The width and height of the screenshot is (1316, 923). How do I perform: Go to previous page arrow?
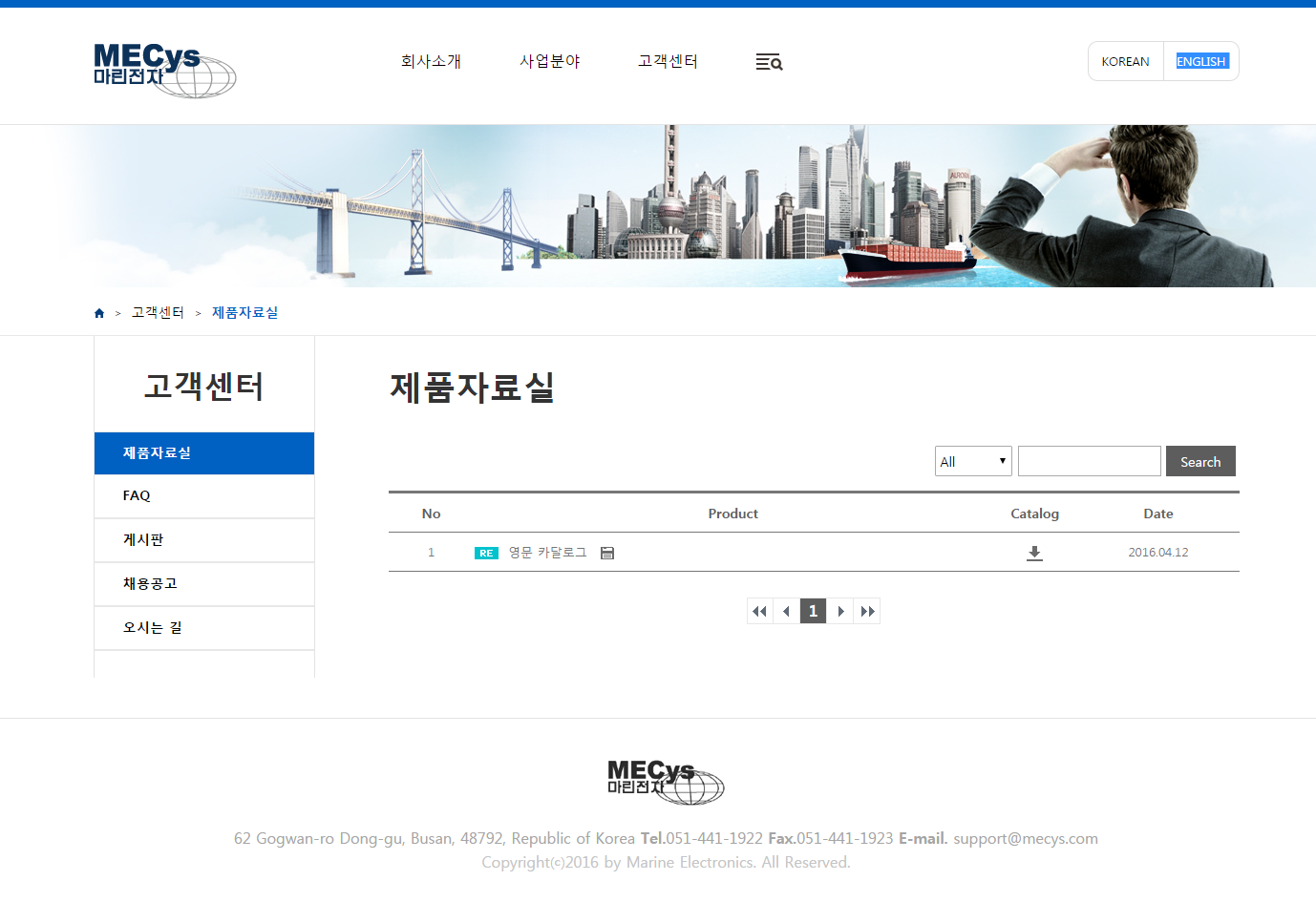point(786,611)
